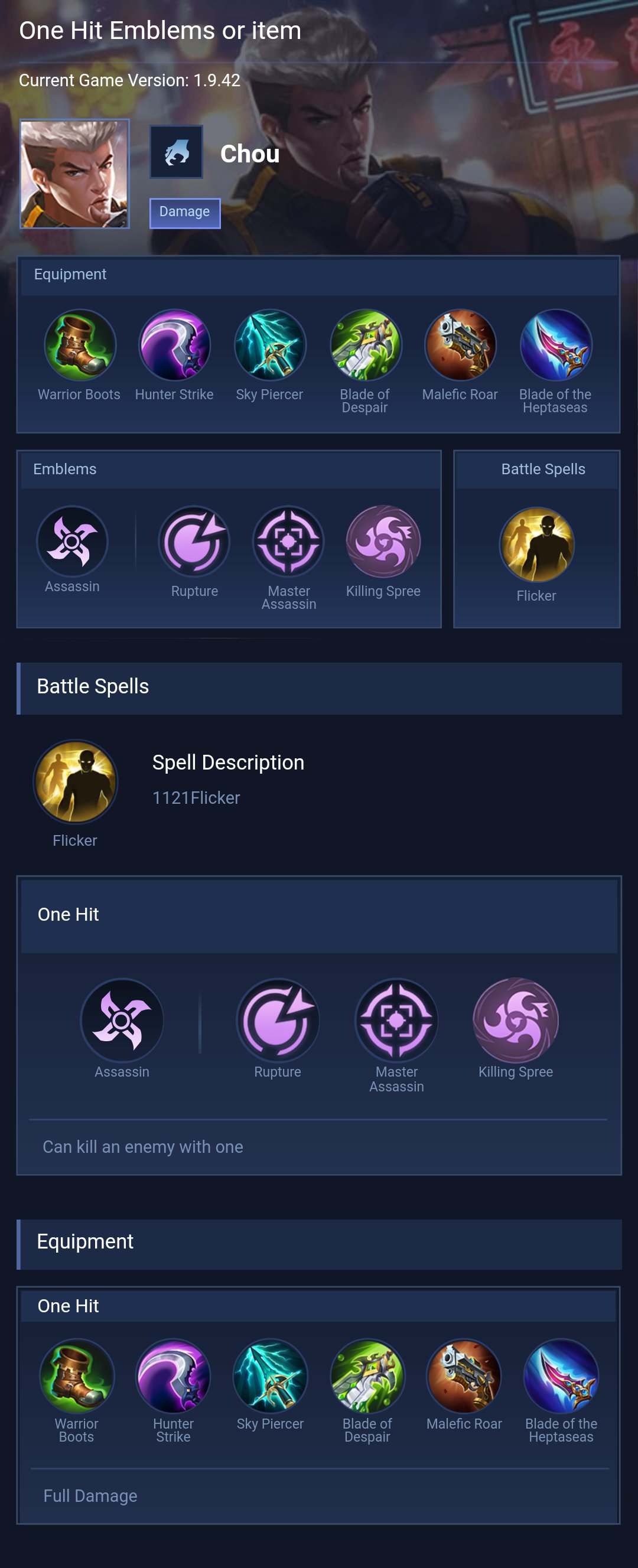Screen dimensions: 638x1568
Task: Tap Warrior Boots in the top Equipment panel
Action: coord(80,345)
